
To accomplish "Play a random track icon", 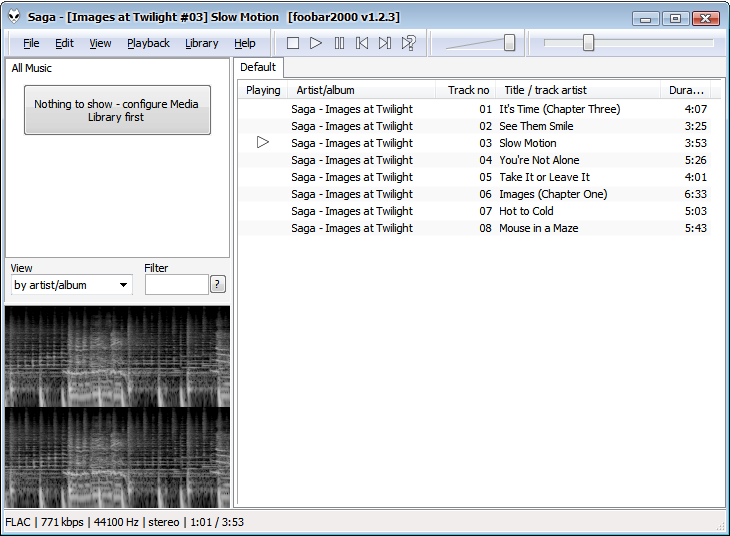I will point(408,43).
